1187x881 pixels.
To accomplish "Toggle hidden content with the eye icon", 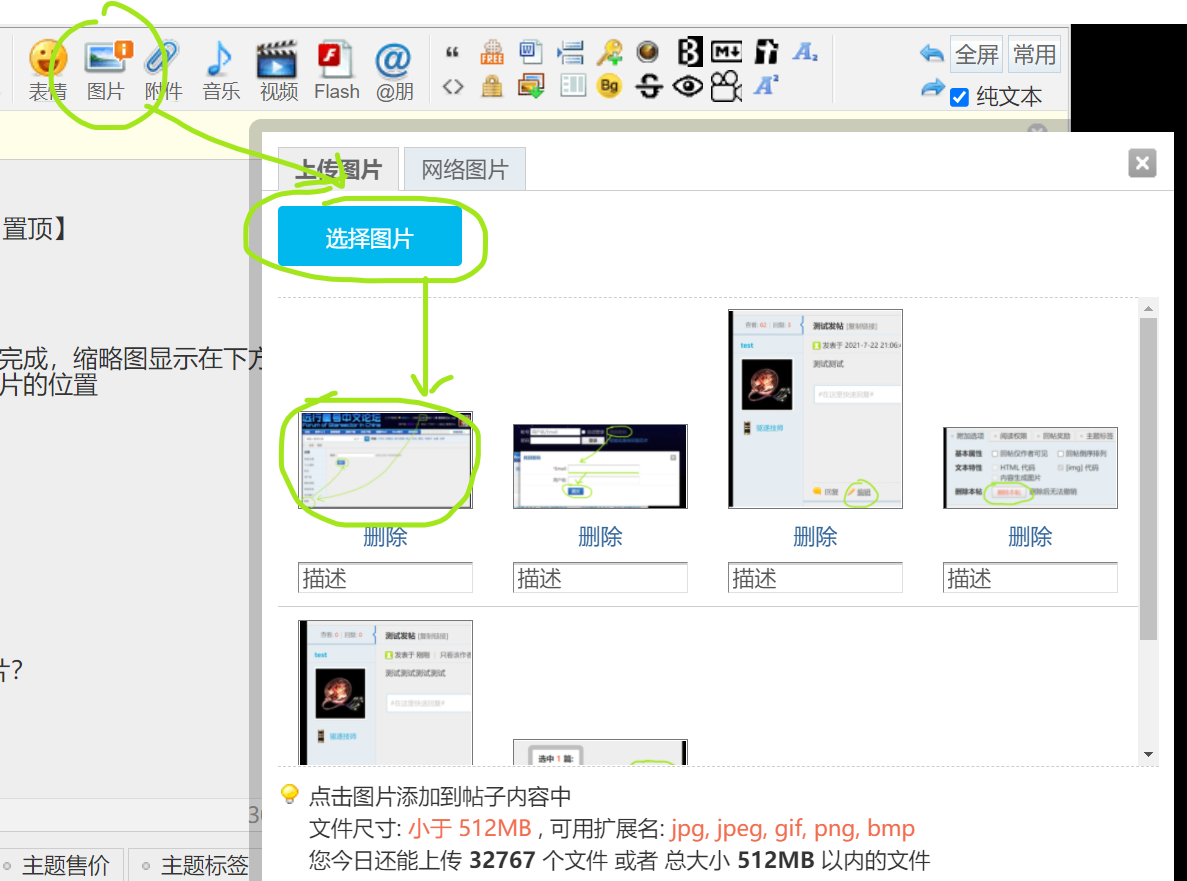I will click(689, 87).
